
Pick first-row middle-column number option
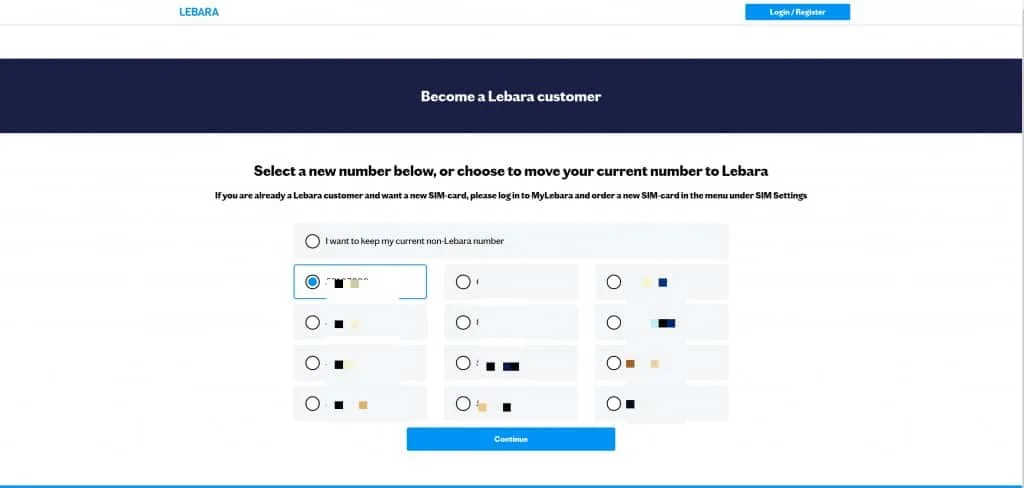pyautogui.click(x=463, y=282)
